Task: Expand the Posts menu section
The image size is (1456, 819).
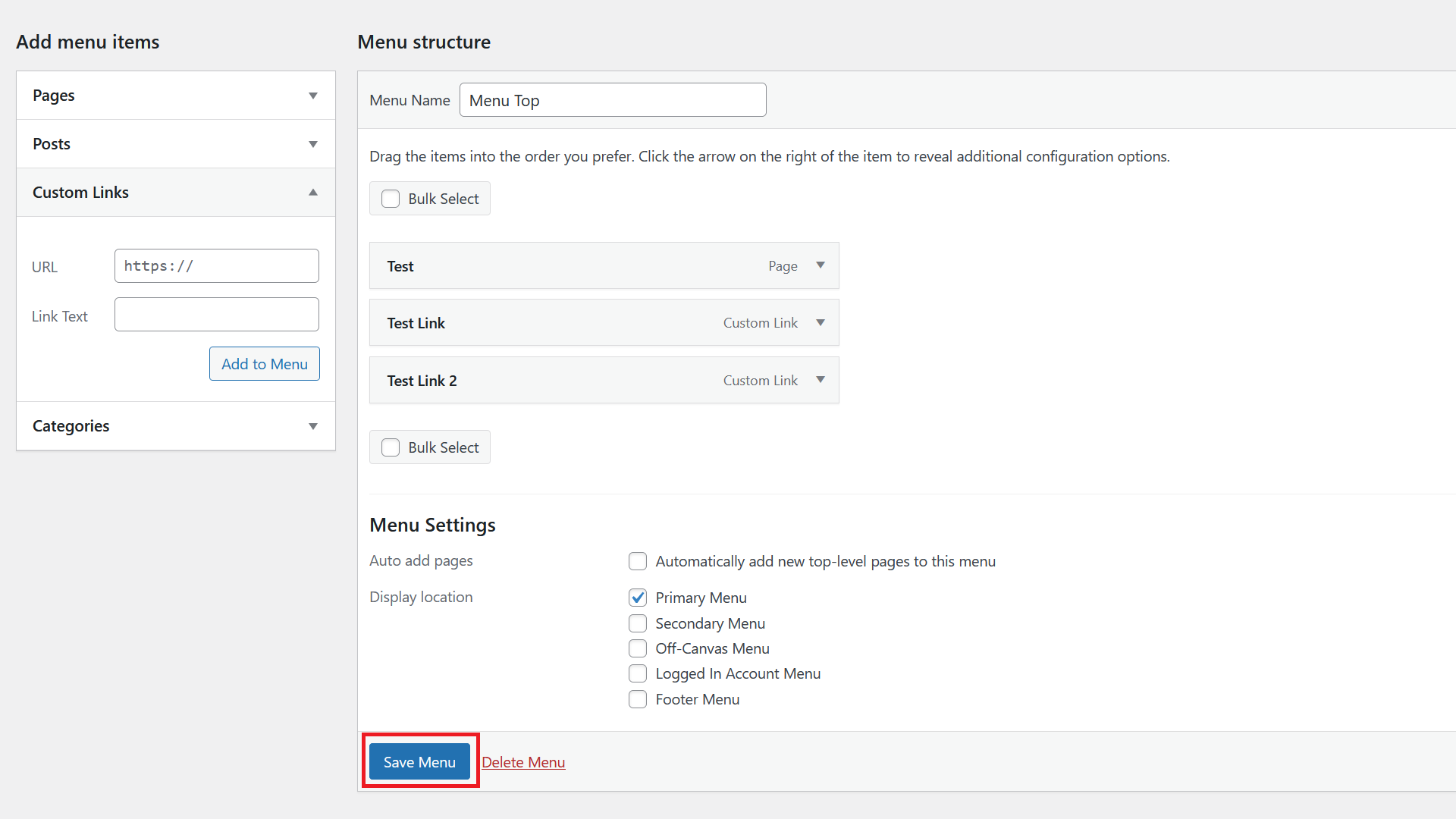Action: point(313,143)
